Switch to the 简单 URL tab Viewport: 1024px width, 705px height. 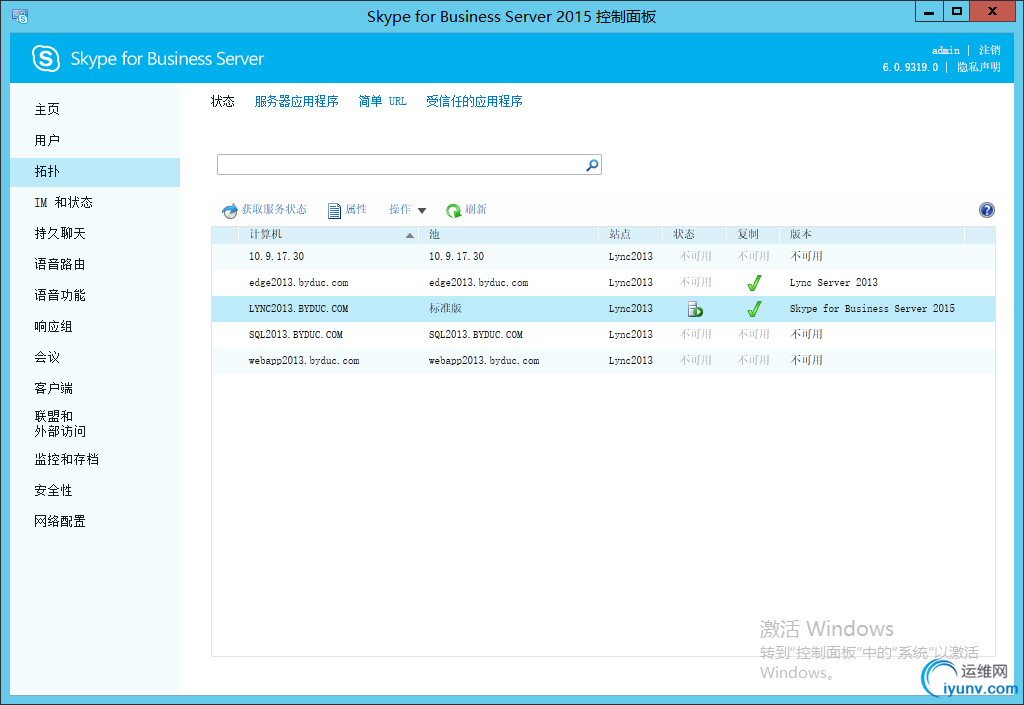point(382,101)
